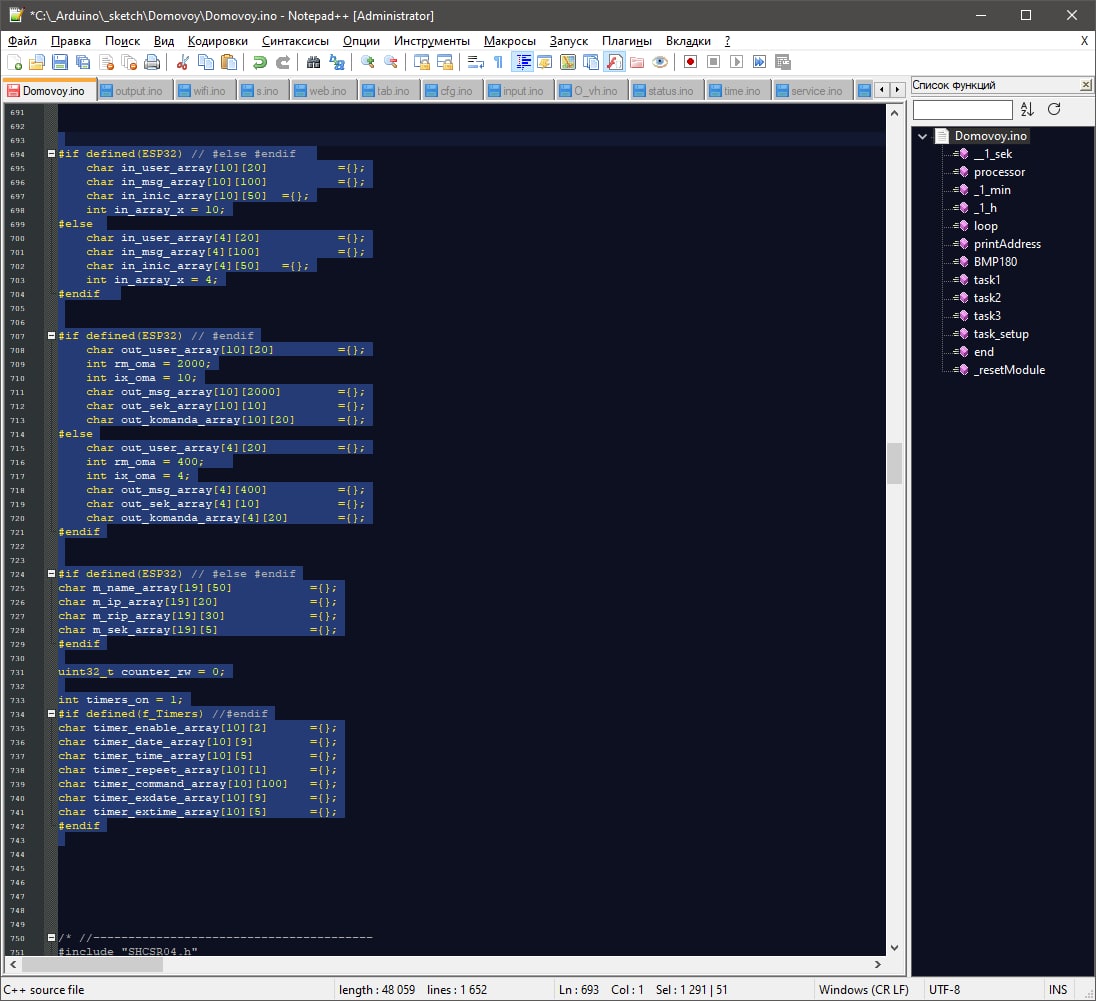Collapse the Domovoy.ino tree node
Screen dimensions: 1096x1001
[x=923, y=136]
